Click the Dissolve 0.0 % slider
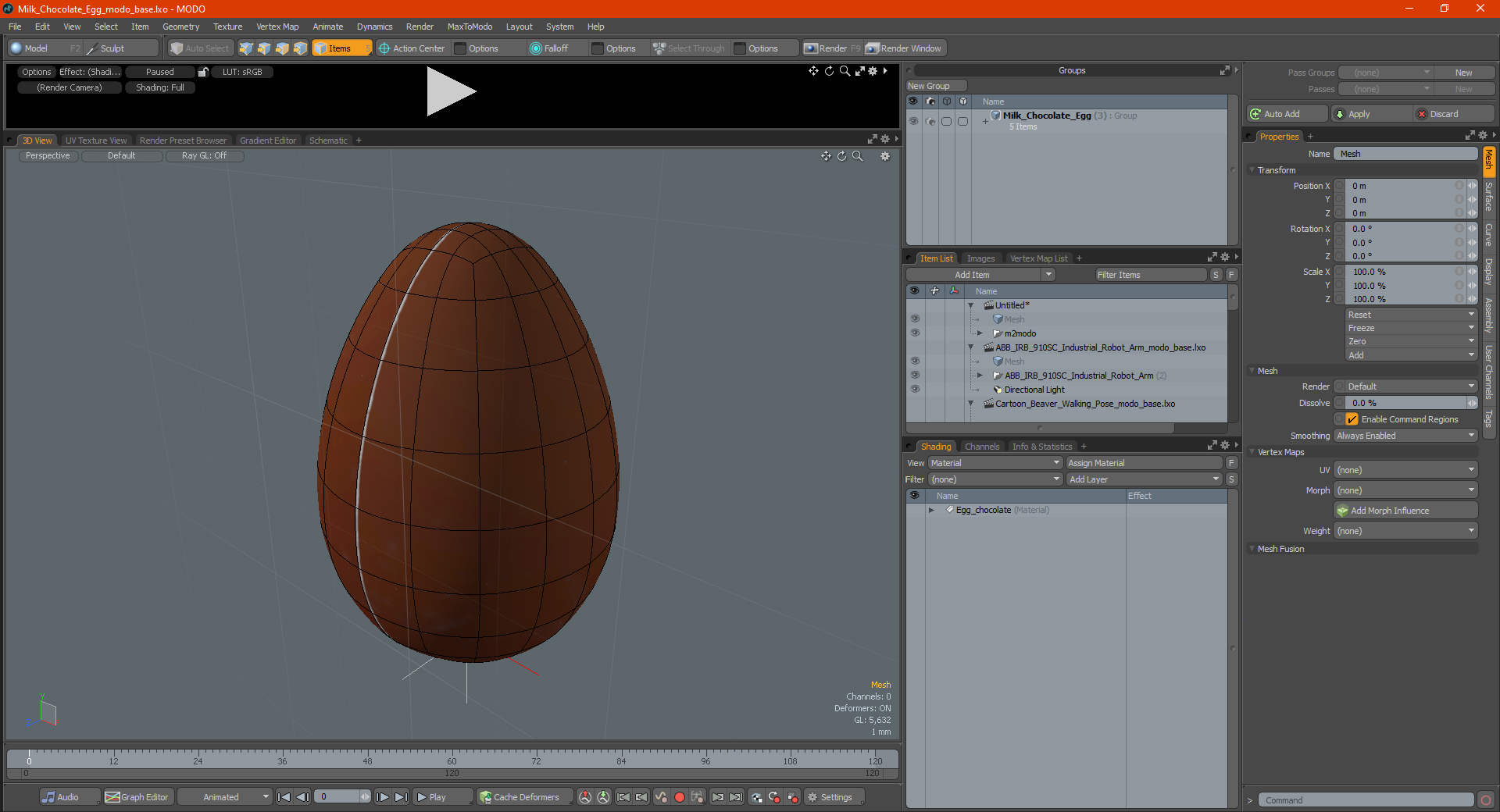The height and width of the screenshot is (812, 1500). coord(1405,403)
